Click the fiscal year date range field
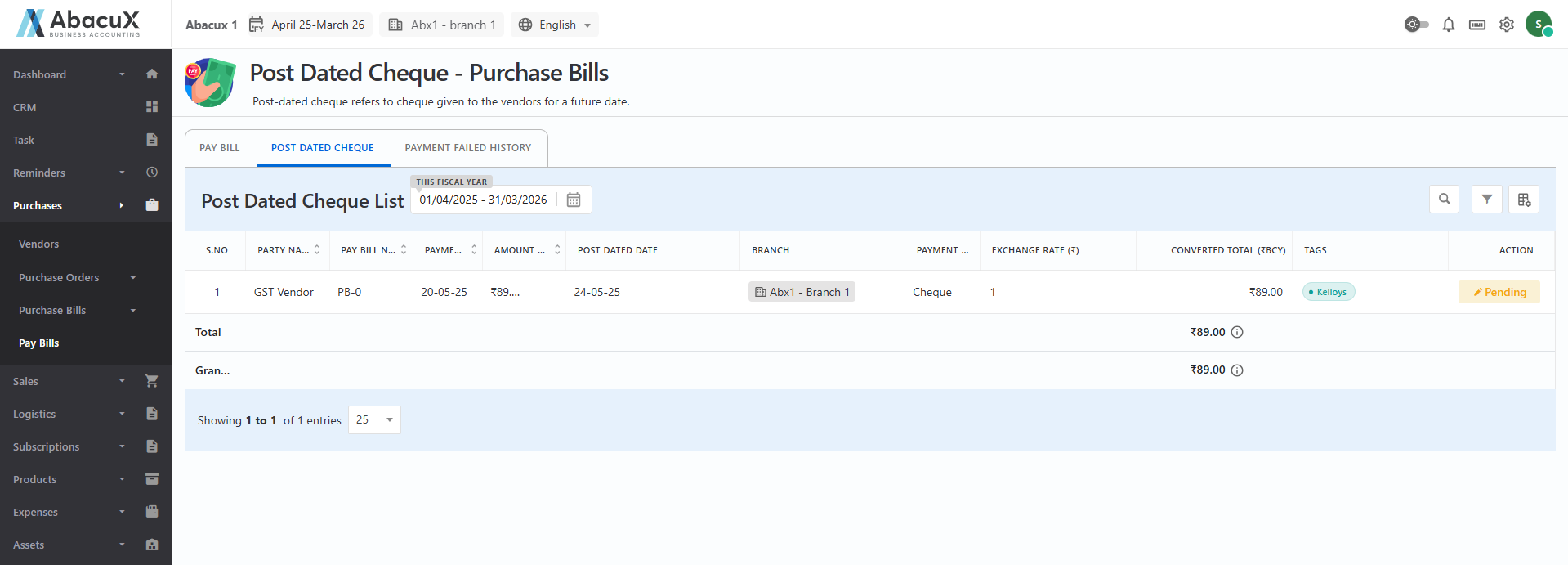This screenshot has height=565, width=1568. pos(484,200)
